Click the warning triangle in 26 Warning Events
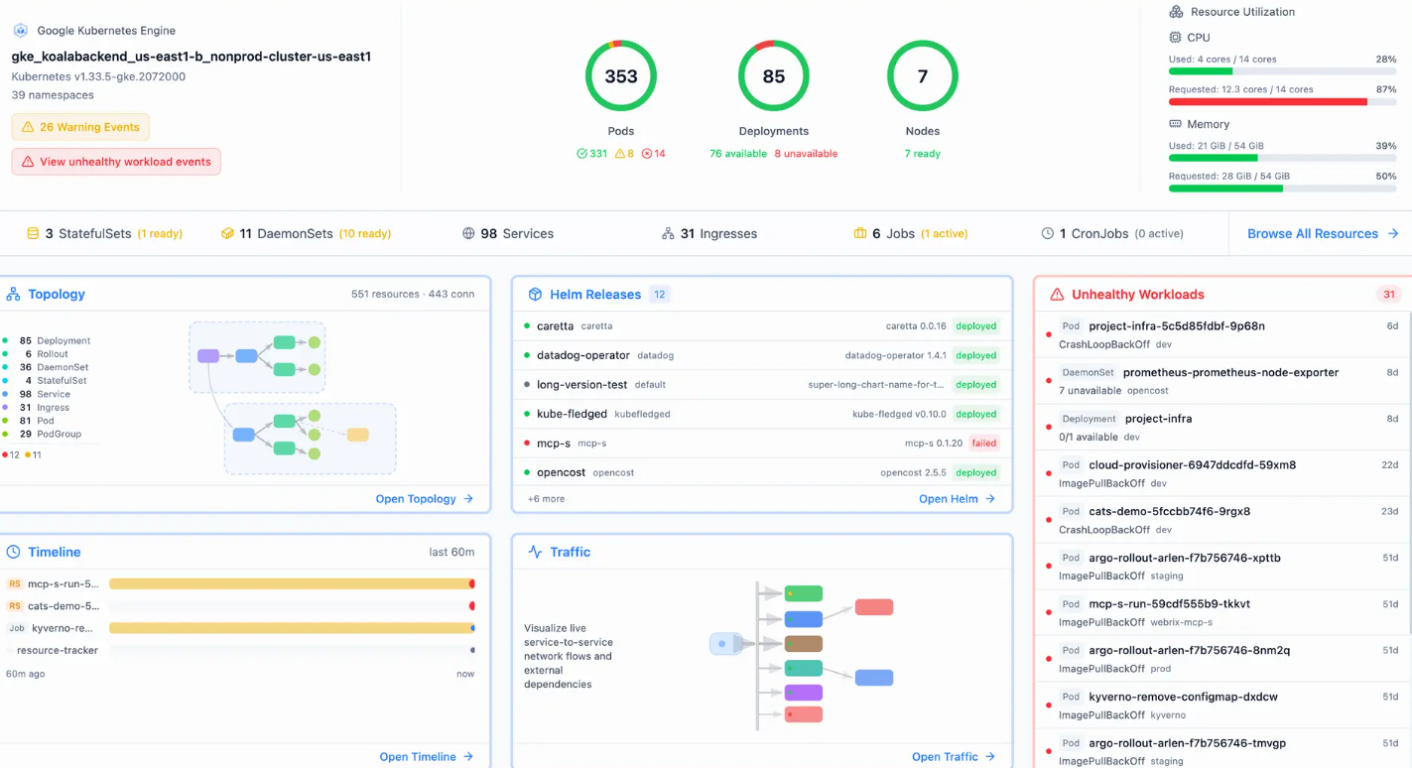Image resolution: width=1412 pixels, height=768 pixels. [x=26, y=127]
